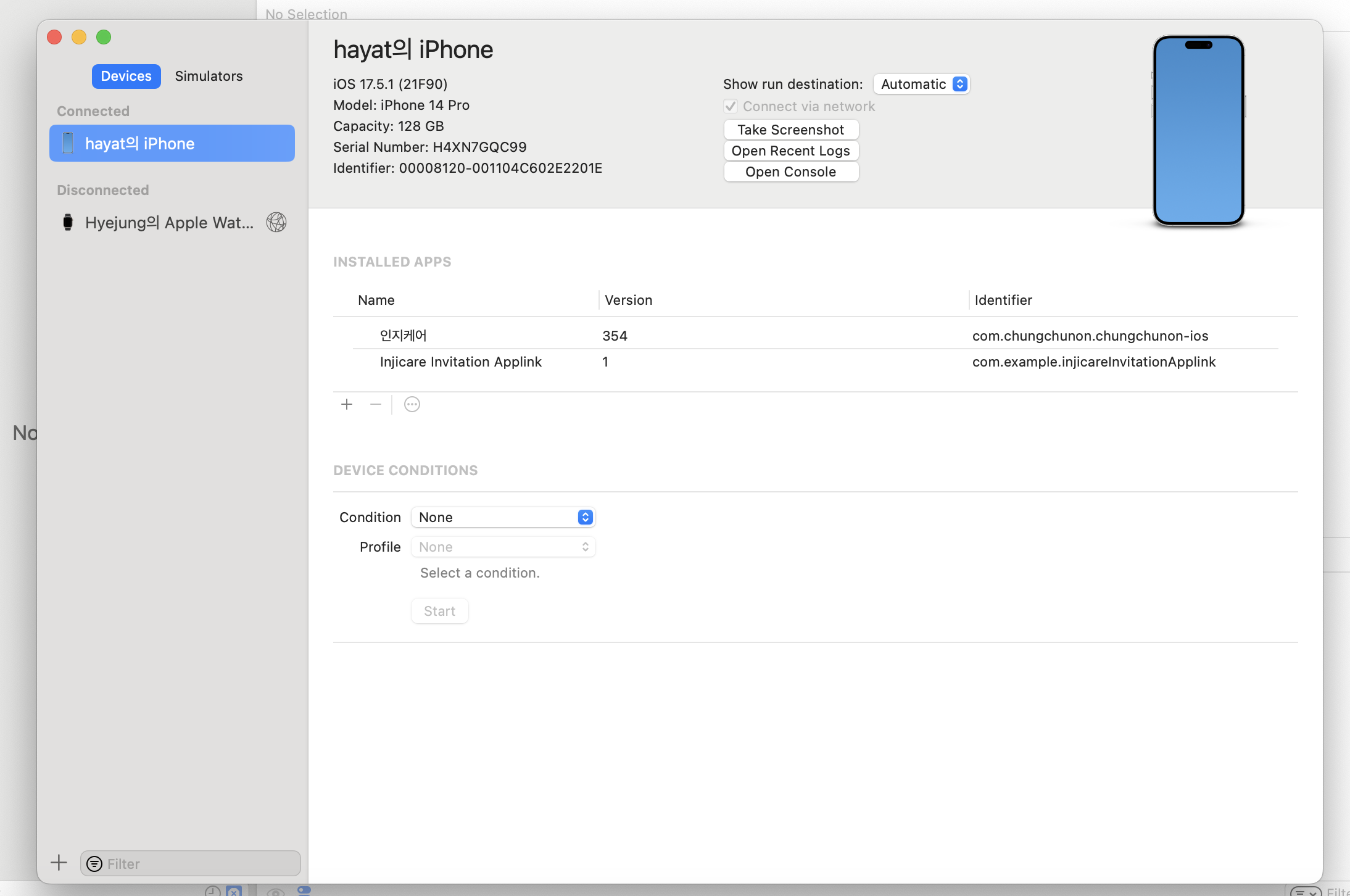Viewport: 1350px width, 896px height.
Task: Remove selected app with minus icon
Action: click(376, 404)
